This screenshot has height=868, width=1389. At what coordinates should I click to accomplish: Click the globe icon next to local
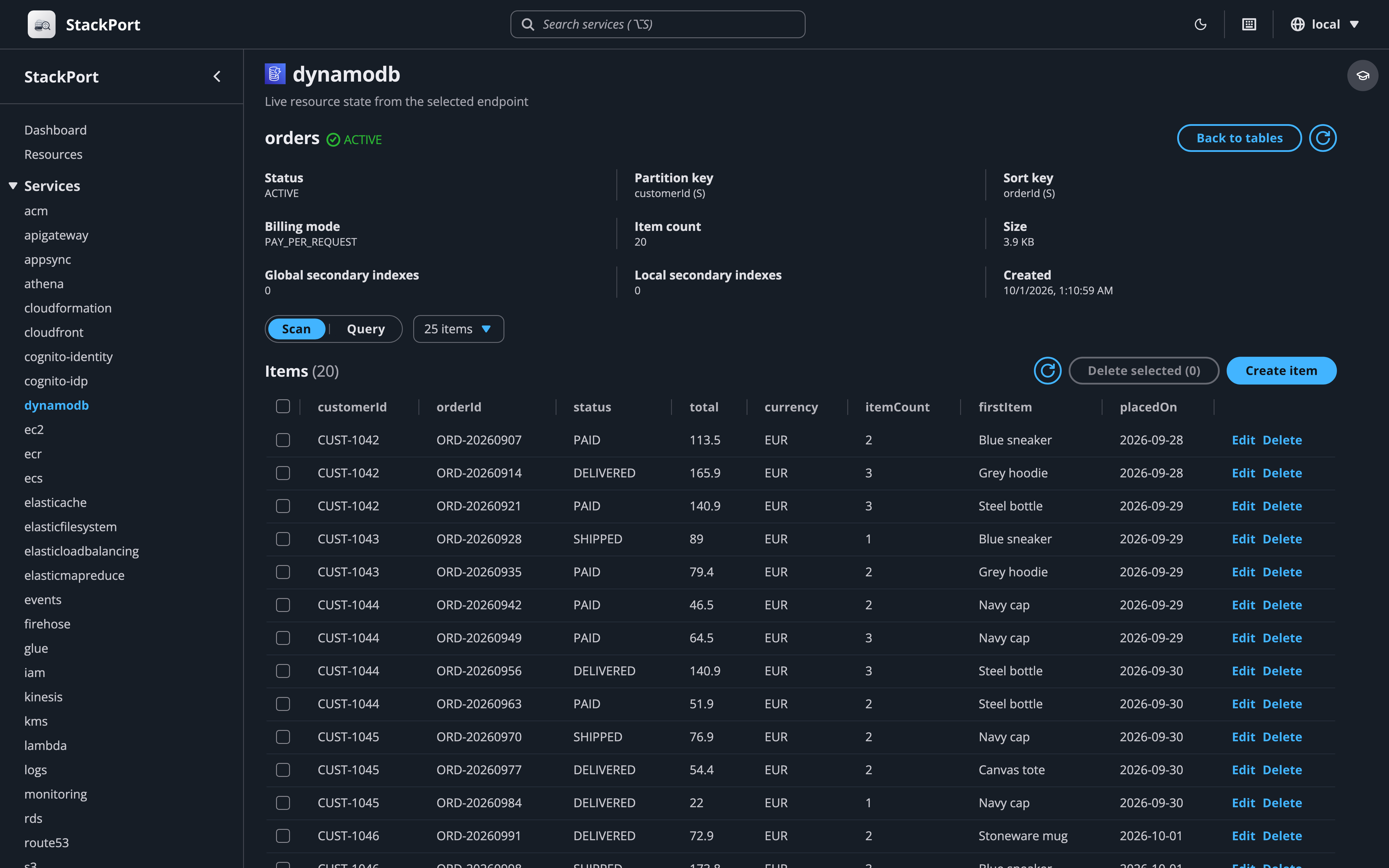coord(1297,24)
